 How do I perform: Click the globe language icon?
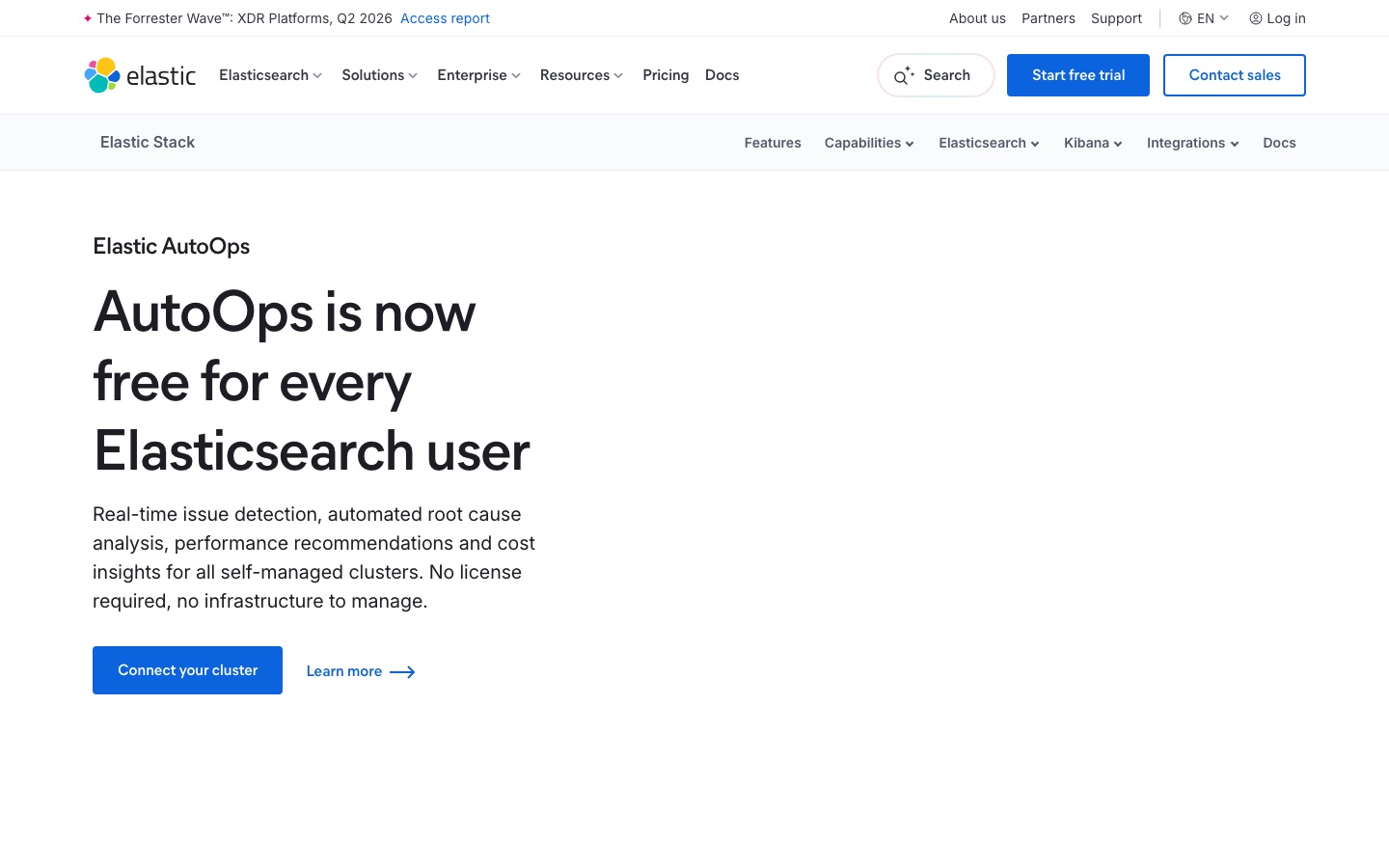[1185, 18]
